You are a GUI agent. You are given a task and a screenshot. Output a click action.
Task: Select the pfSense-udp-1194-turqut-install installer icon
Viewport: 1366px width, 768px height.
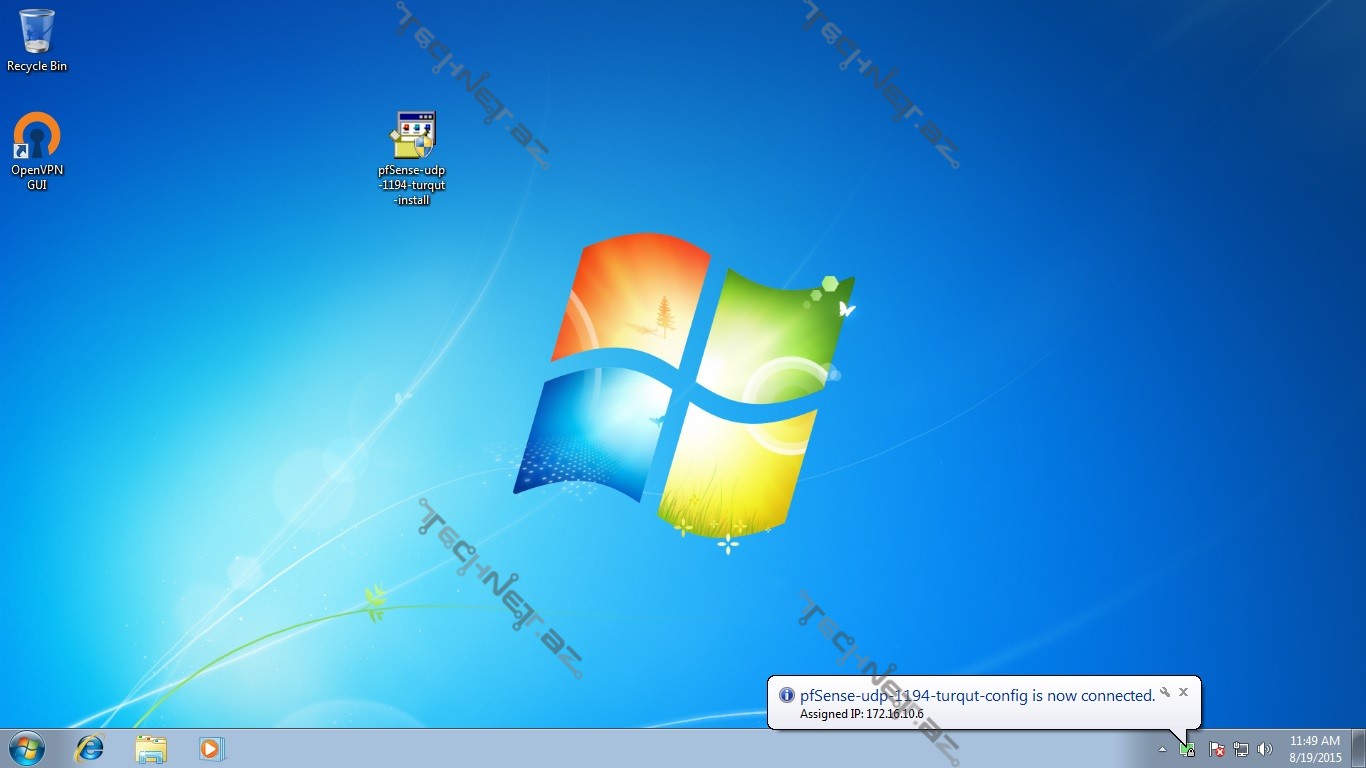(412, 157)
